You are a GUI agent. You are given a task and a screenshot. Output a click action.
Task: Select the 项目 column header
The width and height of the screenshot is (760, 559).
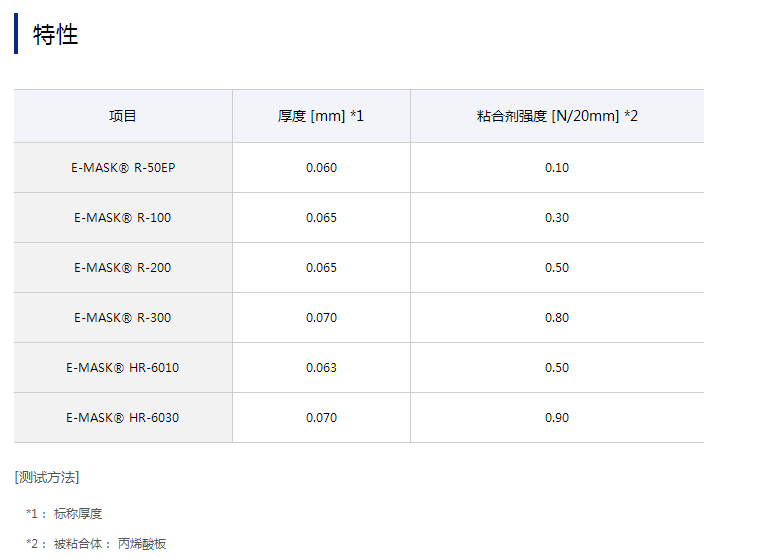(x=123, y=116)
